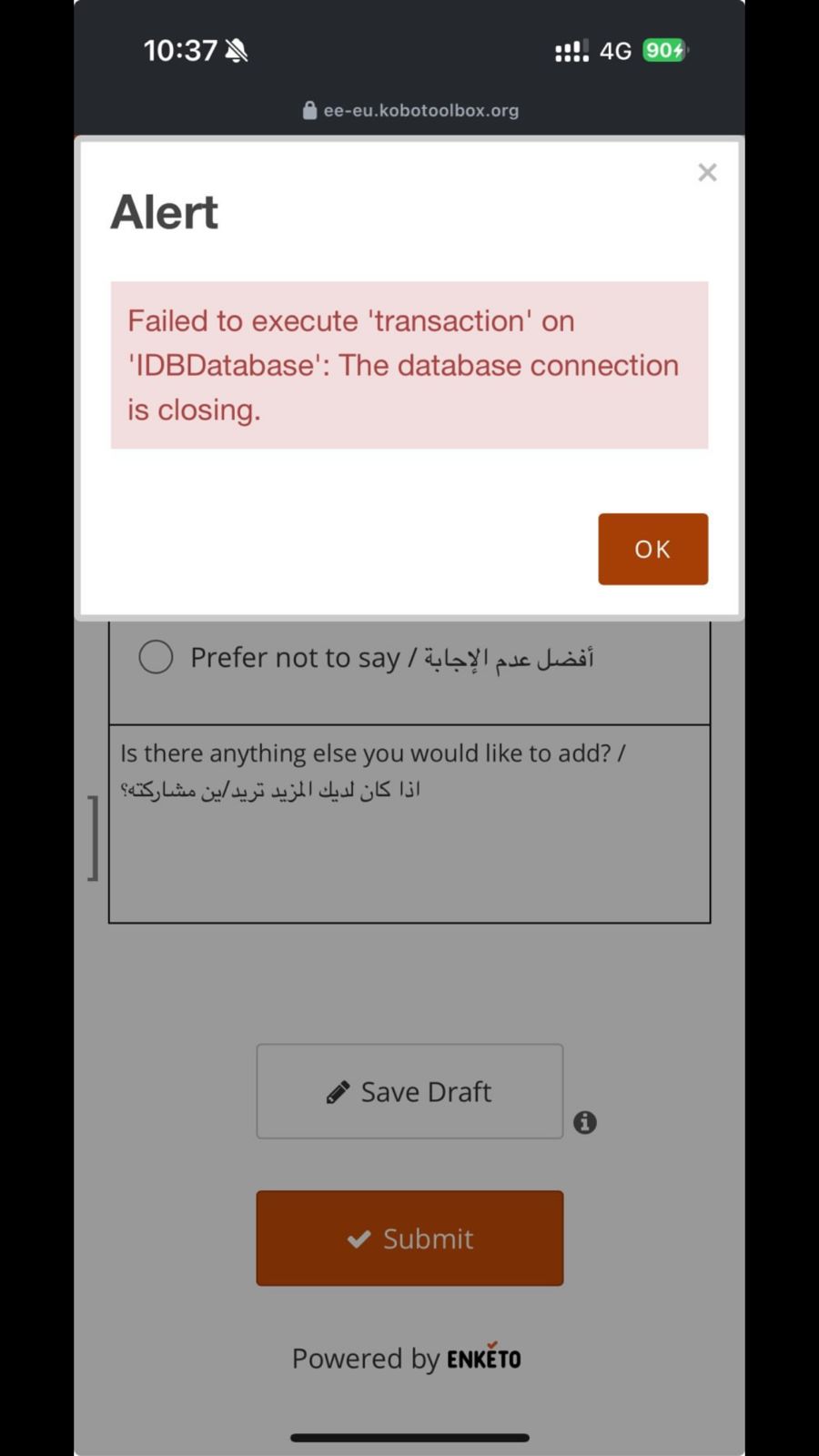Tap the 10:37 clock in status bar
Viewport: 819px width, 1456px height.
pos(180,50)
